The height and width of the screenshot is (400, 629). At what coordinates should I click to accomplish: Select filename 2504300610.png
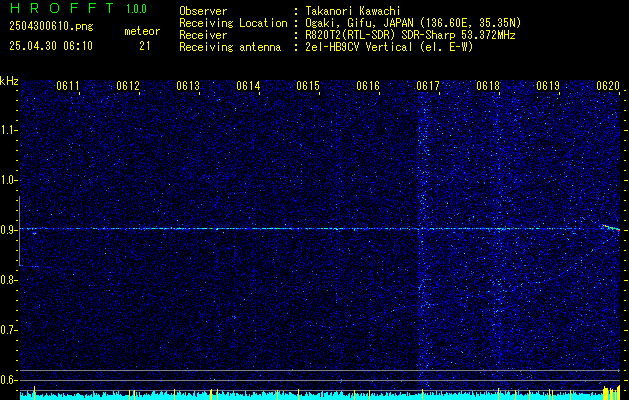click(x=51, y=27)
